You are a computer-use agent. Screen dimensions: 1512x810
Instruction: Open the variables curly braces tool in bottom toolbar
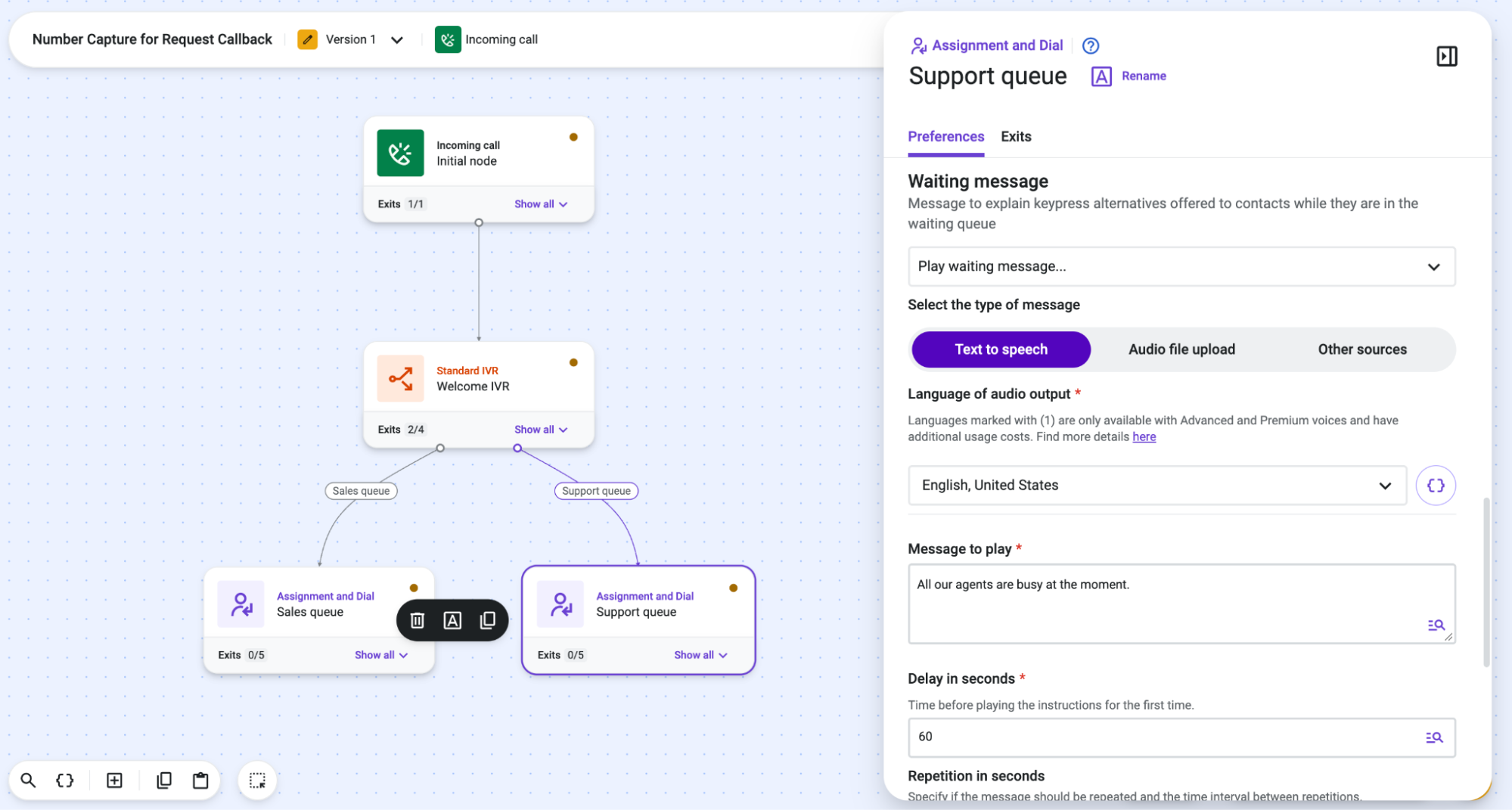(x=65, y=781)
